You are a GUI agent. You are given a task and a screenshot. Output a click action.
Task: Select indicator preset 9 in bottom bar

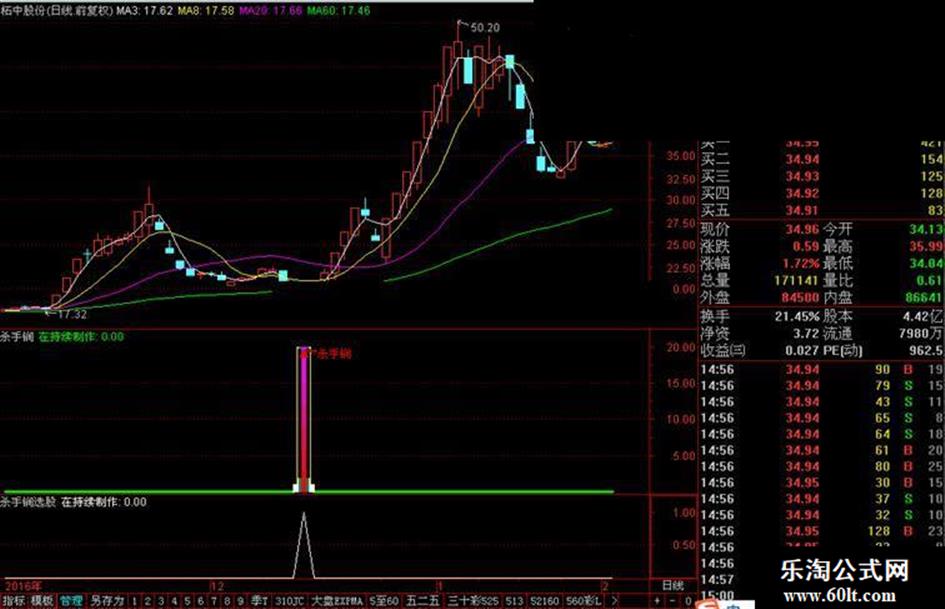[240, 601]
